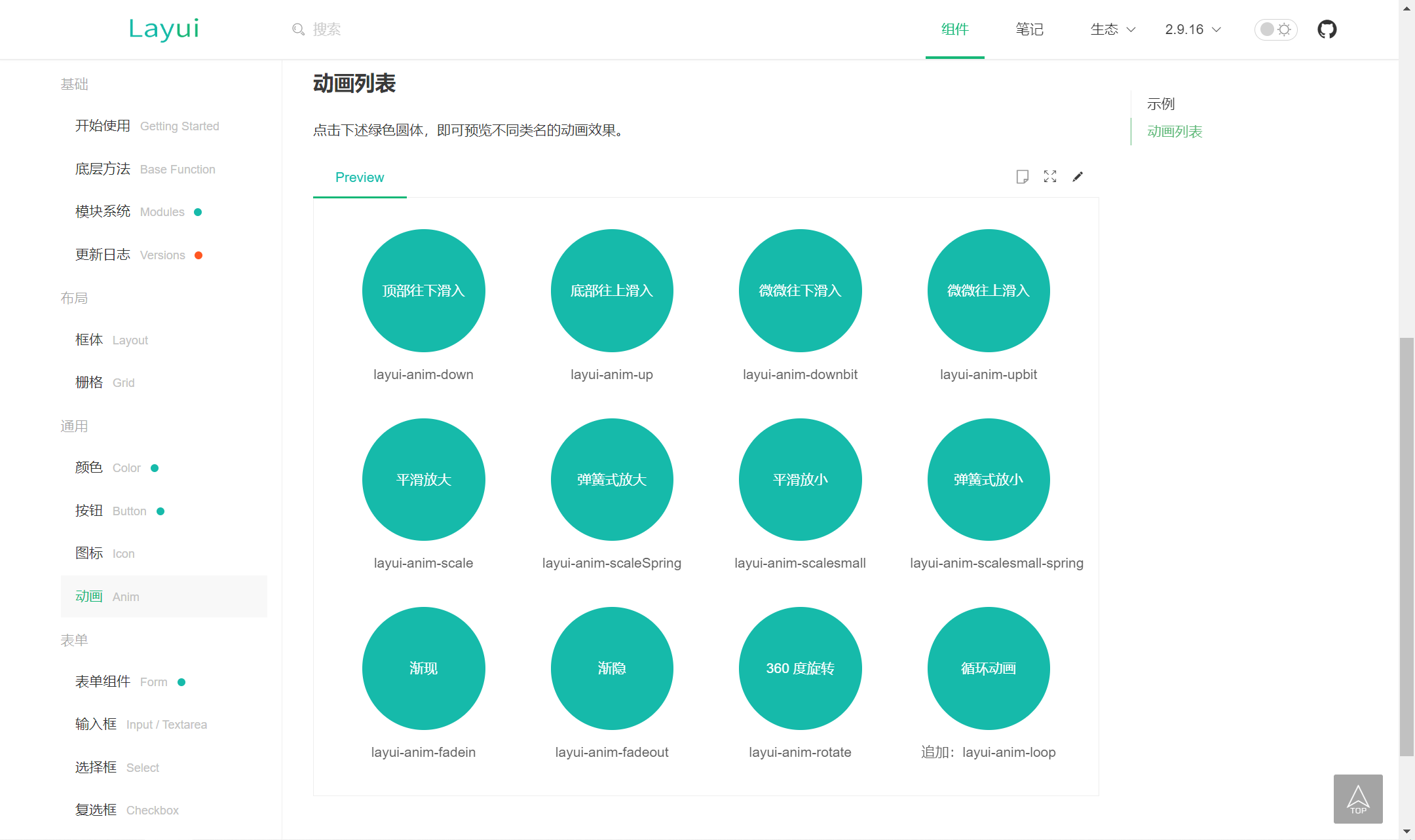Click the scrollbar down arrow
Screen dimensions: 1415x840
click(1406, 832)
